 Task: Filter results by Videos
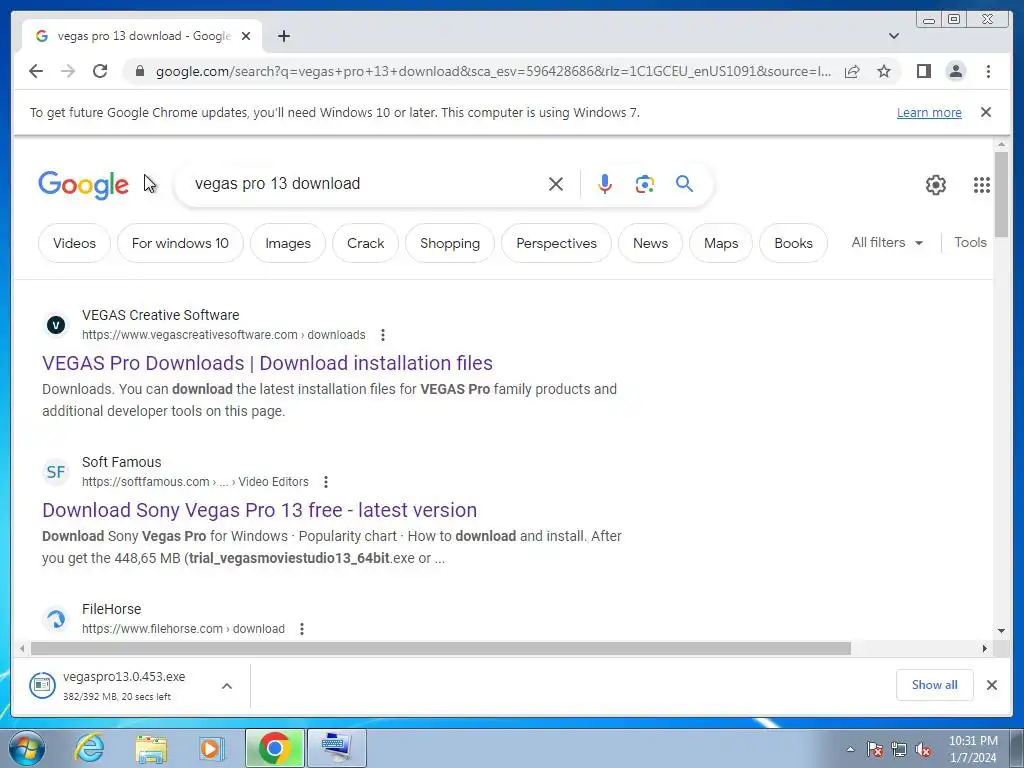[x=74, y=243]
